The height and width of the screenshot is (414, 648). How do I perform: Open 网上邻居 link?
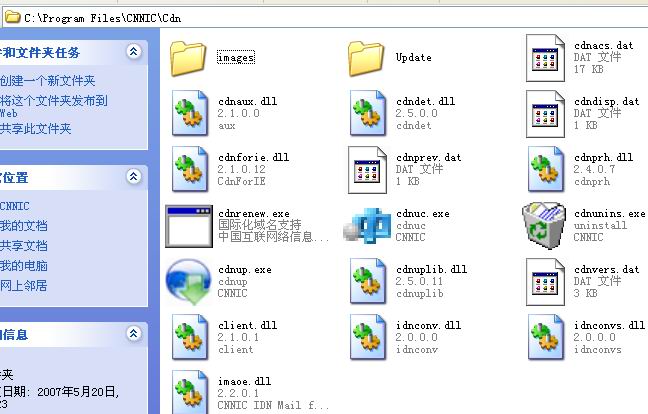click(x=24, y=285)
